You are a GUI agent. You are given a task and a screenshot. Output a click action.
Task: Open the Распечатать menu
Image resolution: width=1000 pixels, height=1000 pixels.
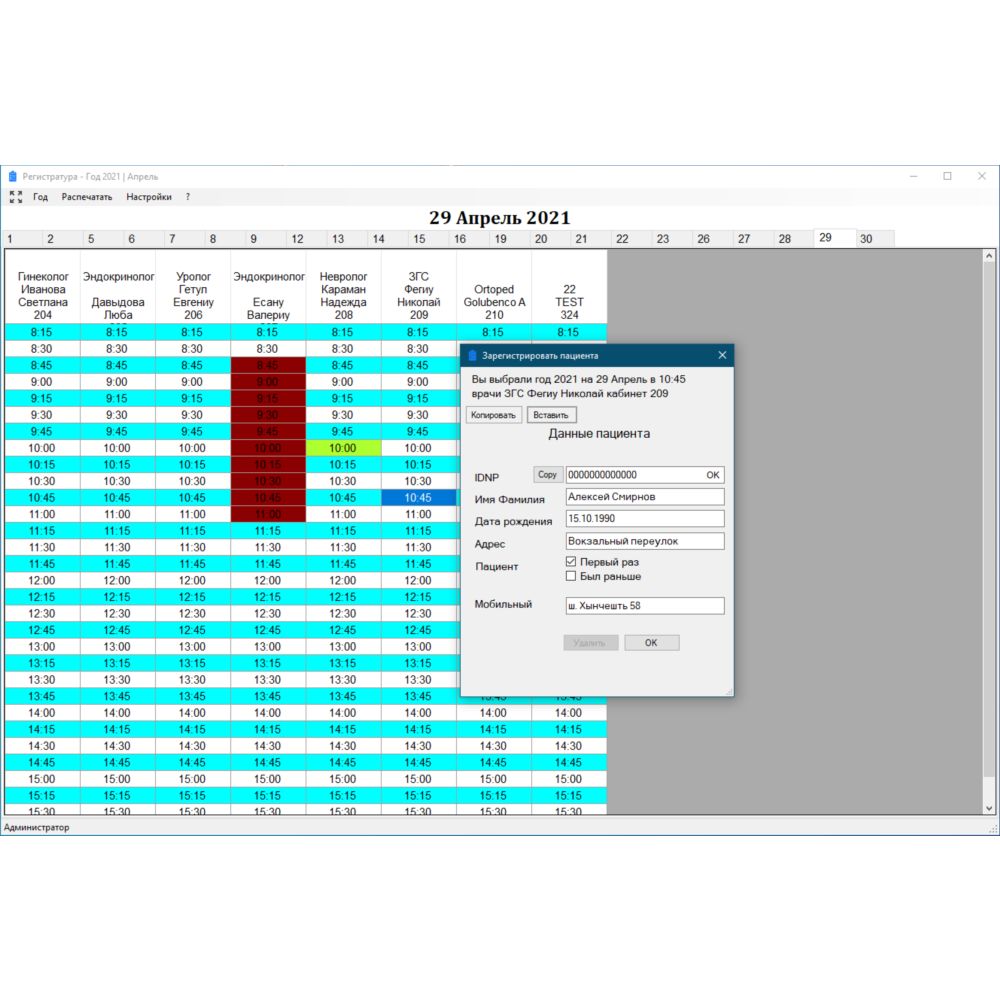point(87,197)
